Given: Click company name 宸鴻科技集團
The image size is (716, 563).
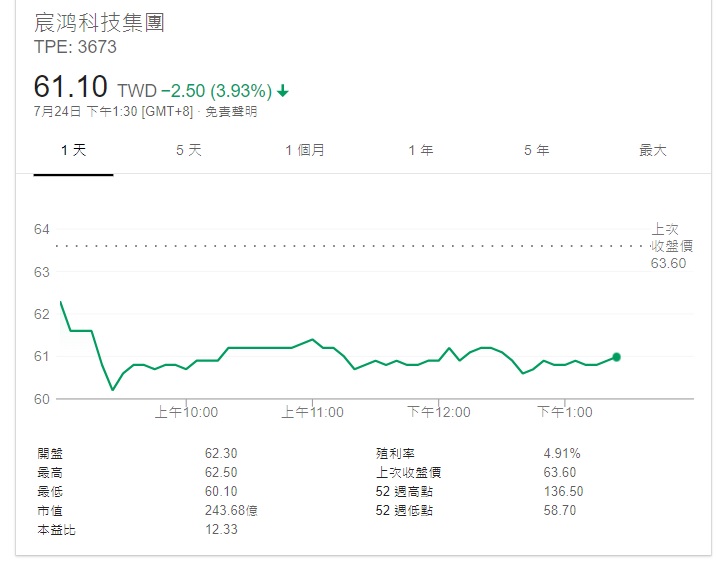Looking at the screenshot, I should 99,23.
